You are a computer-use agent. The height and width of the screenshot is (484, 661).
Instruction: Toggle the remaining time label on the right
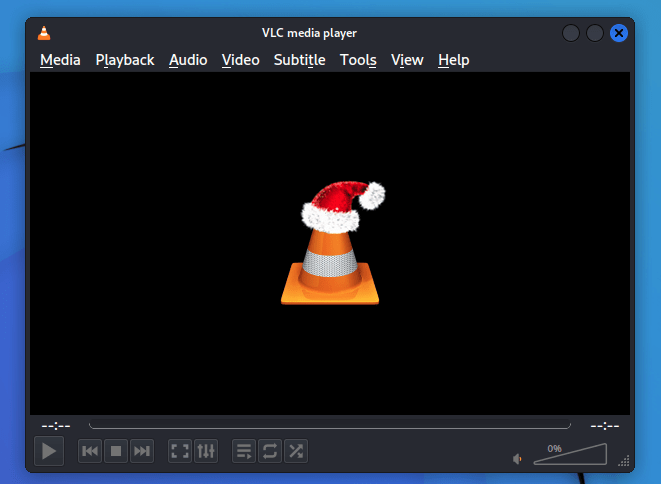(605, 426)
